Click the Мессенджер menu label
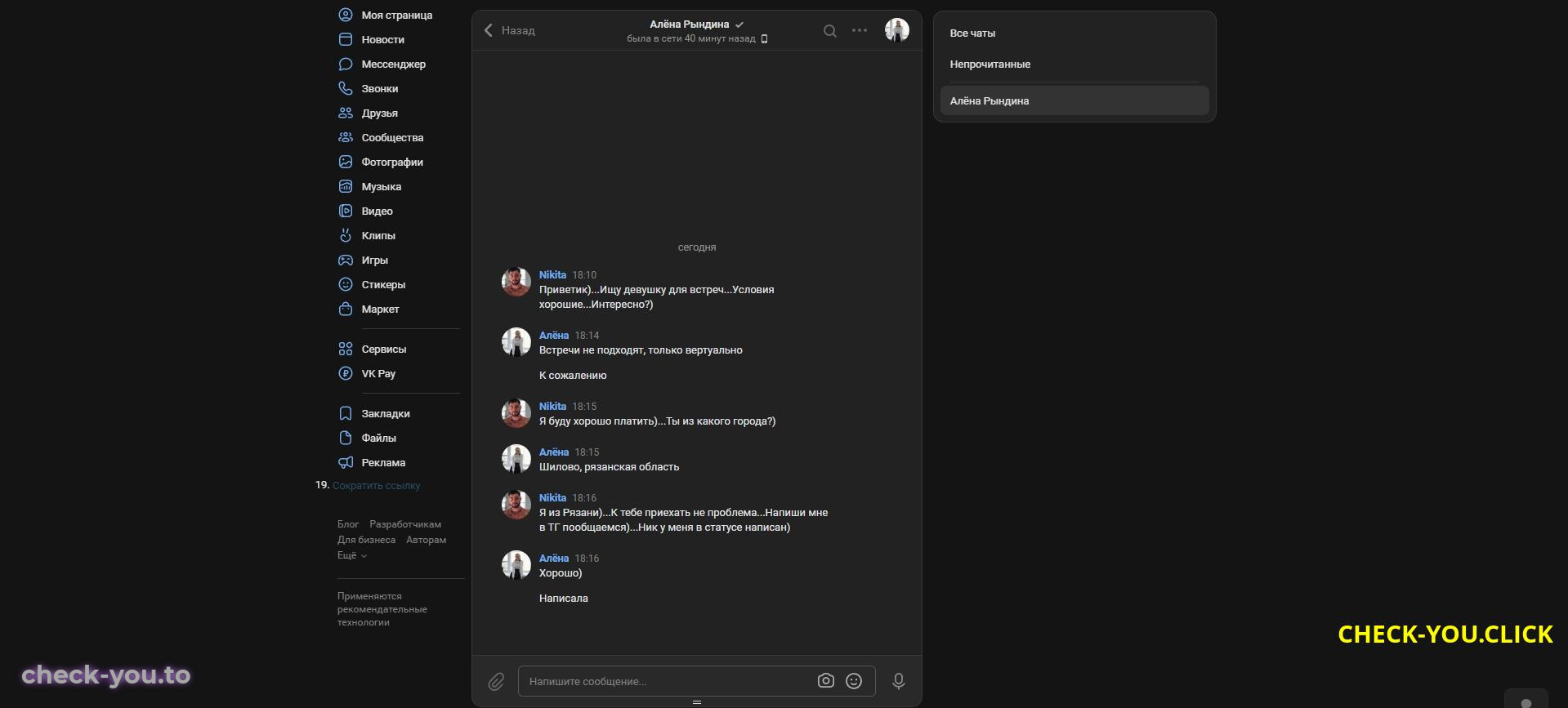The image size is (1568, 708). pyautogui.click(x=394, y=65)
